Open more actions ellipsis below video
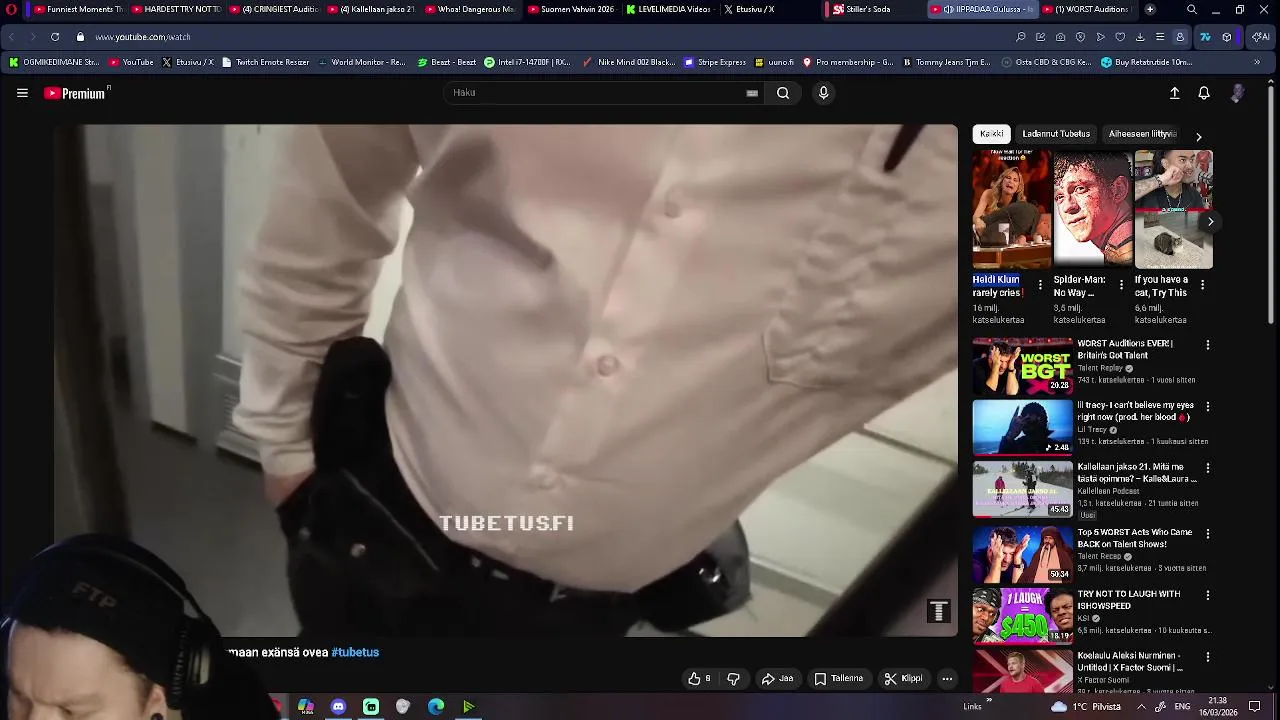The height and width of the screenshot is (720, 1280). pos(947,679)
